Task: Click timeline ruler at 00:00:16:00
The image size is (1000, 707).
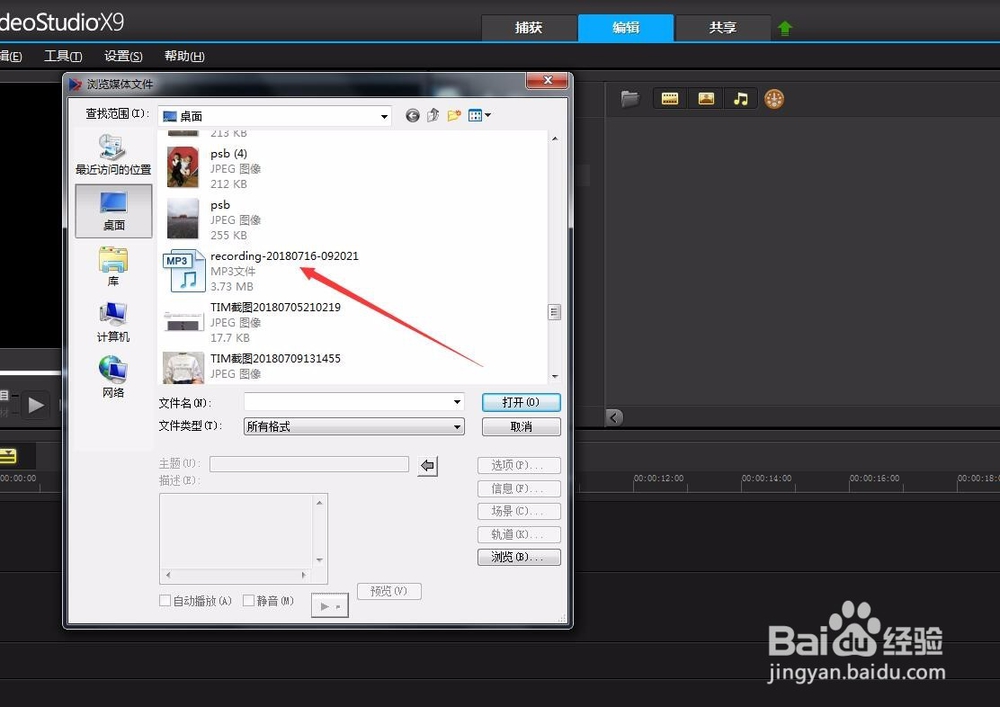Action: click(x=874, y=478)
